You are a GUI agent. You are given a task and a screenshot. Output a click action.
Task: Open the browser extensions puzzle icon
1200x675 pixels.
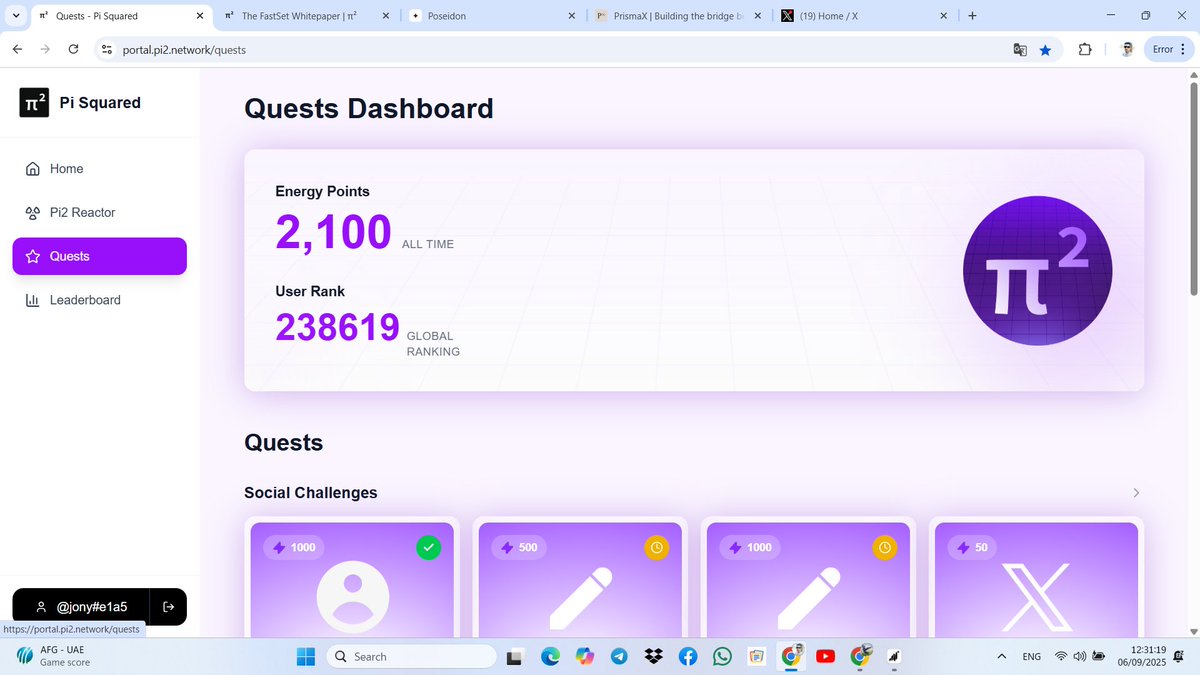coord(1085,49)
